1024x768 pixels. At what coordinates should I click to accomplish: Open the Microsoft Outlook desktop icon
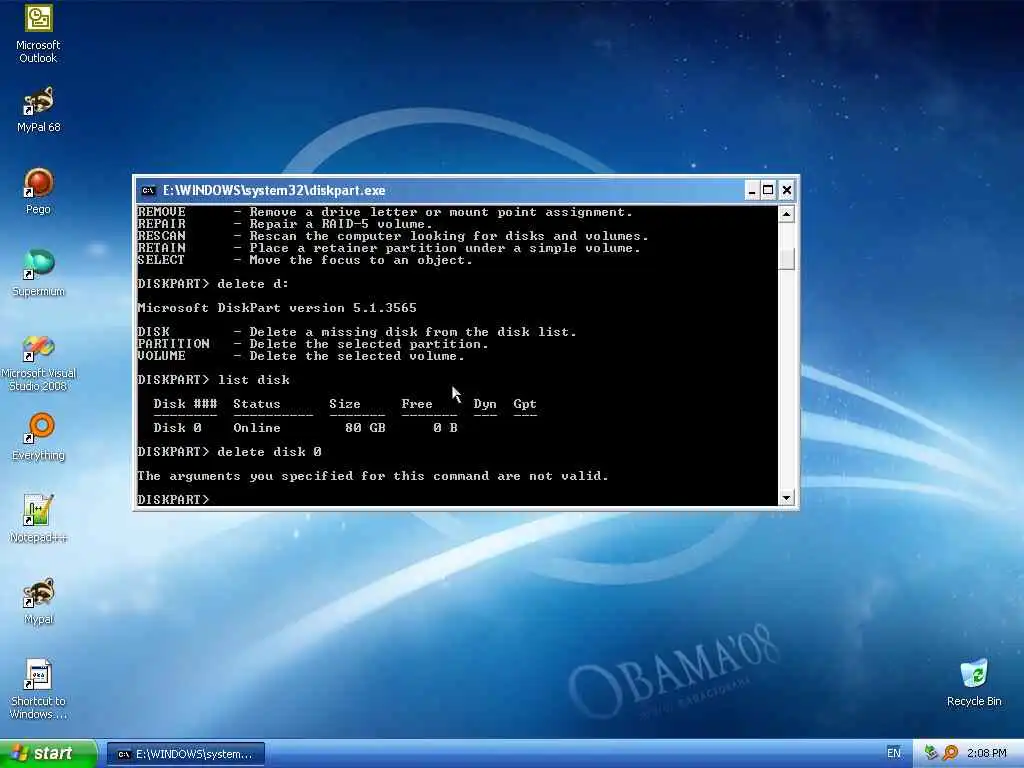click(x=38, y=34)
